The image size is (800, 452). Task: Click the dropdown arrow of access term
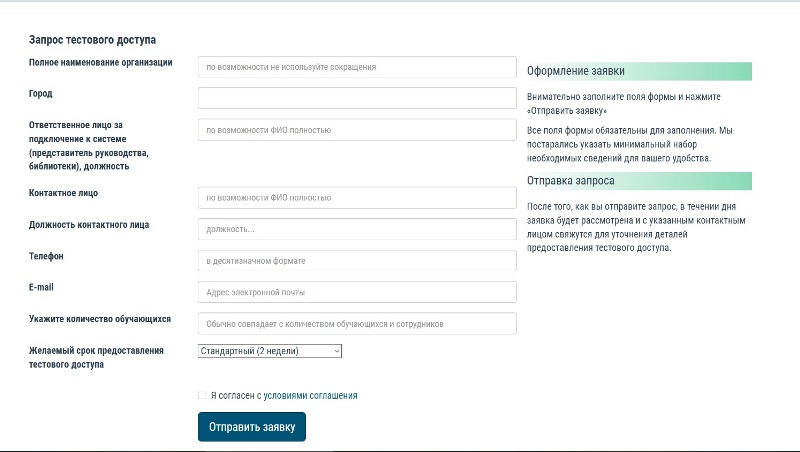[x=337, y=351]
